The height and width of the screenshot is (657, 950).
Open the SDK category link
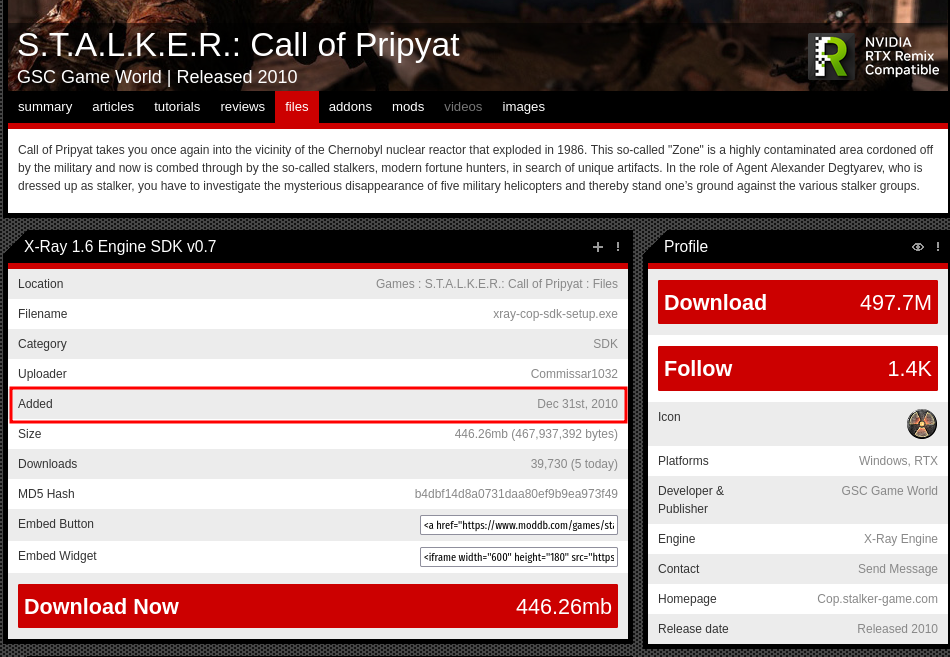(605, 344)
